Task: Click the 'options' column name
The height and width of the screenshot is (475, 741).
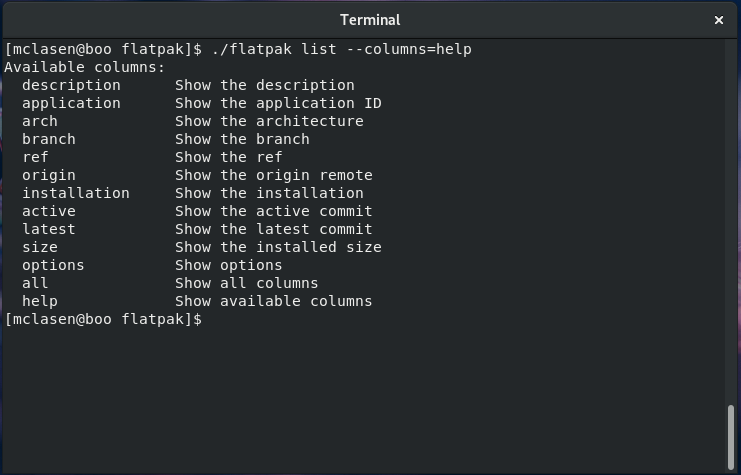Action: [x=53, y=265]
